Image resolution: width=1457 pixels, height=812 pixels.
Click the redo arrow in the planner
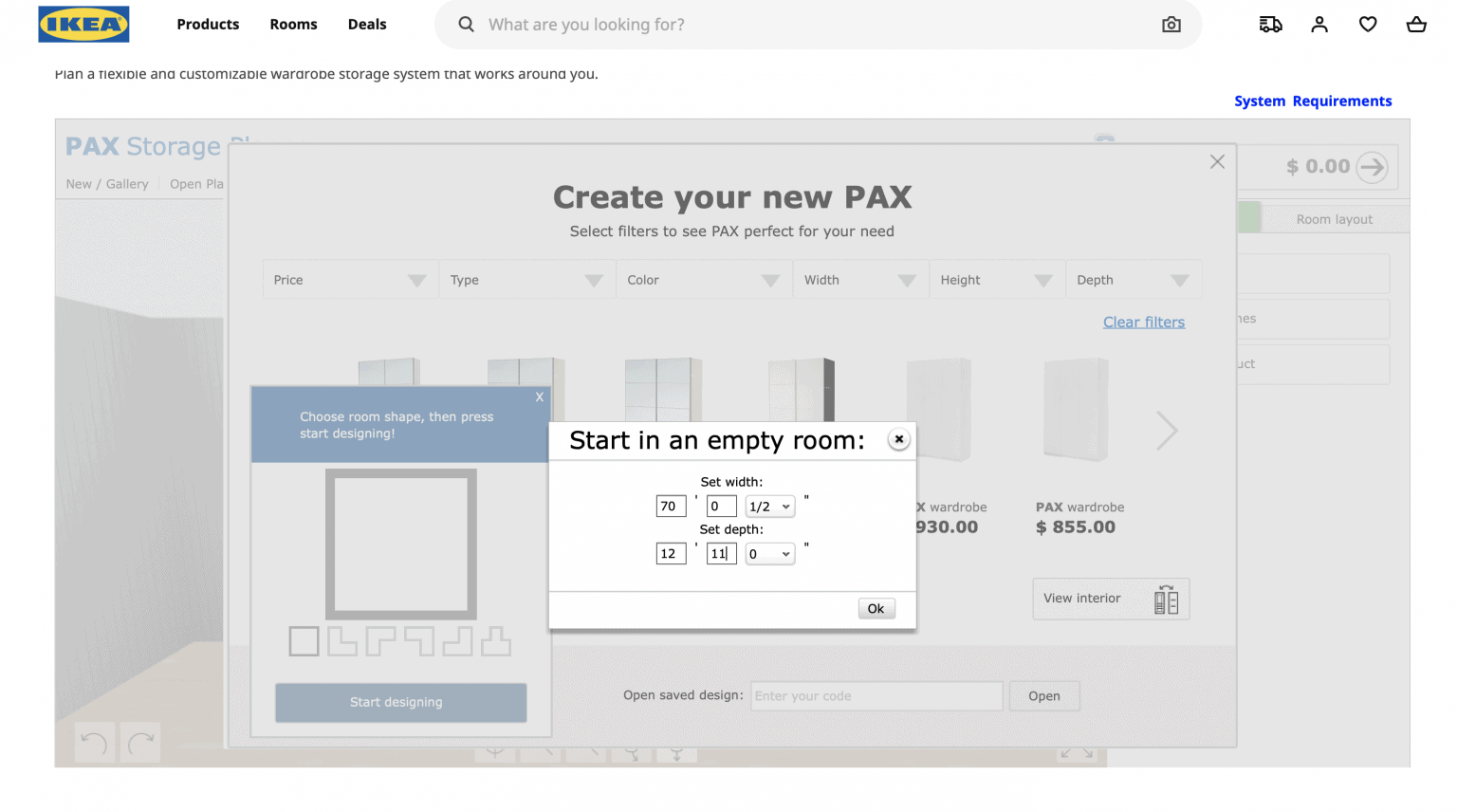point(139,742)
